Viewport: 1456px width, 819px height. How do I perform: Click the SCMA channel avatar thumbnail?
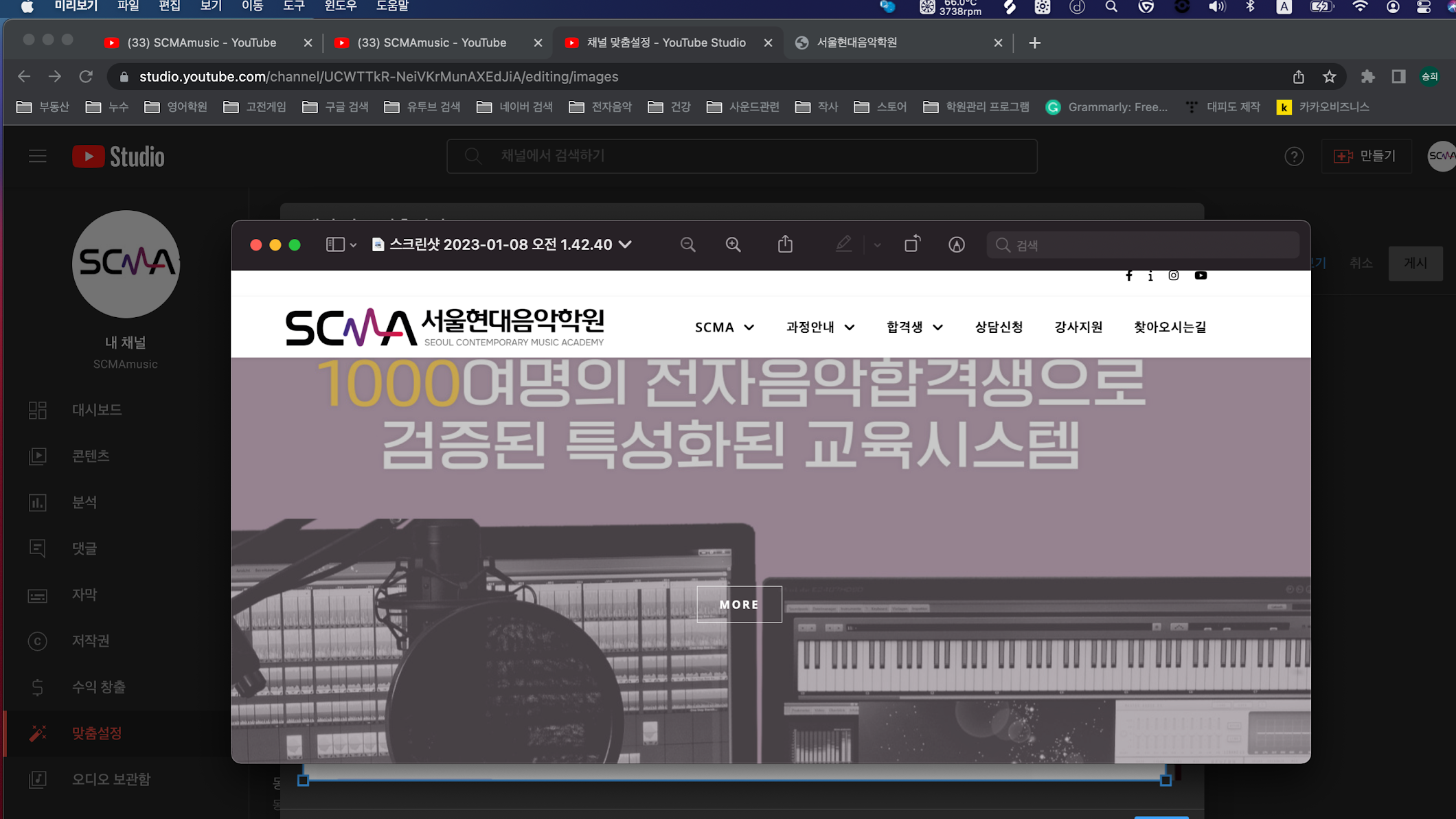tap(126, 264)
